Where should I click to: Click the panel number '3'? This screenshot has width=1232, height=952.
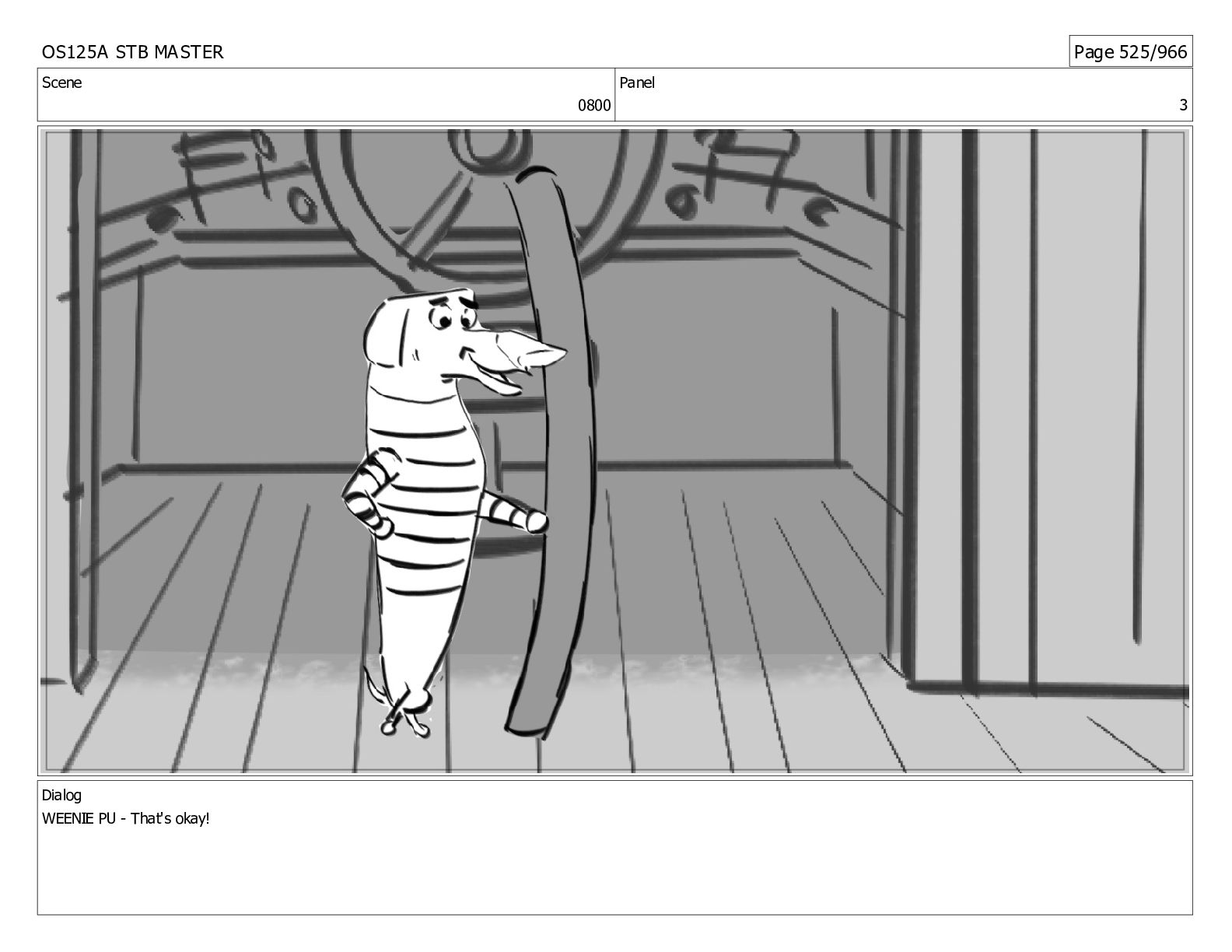click(x=1183, y=106)
